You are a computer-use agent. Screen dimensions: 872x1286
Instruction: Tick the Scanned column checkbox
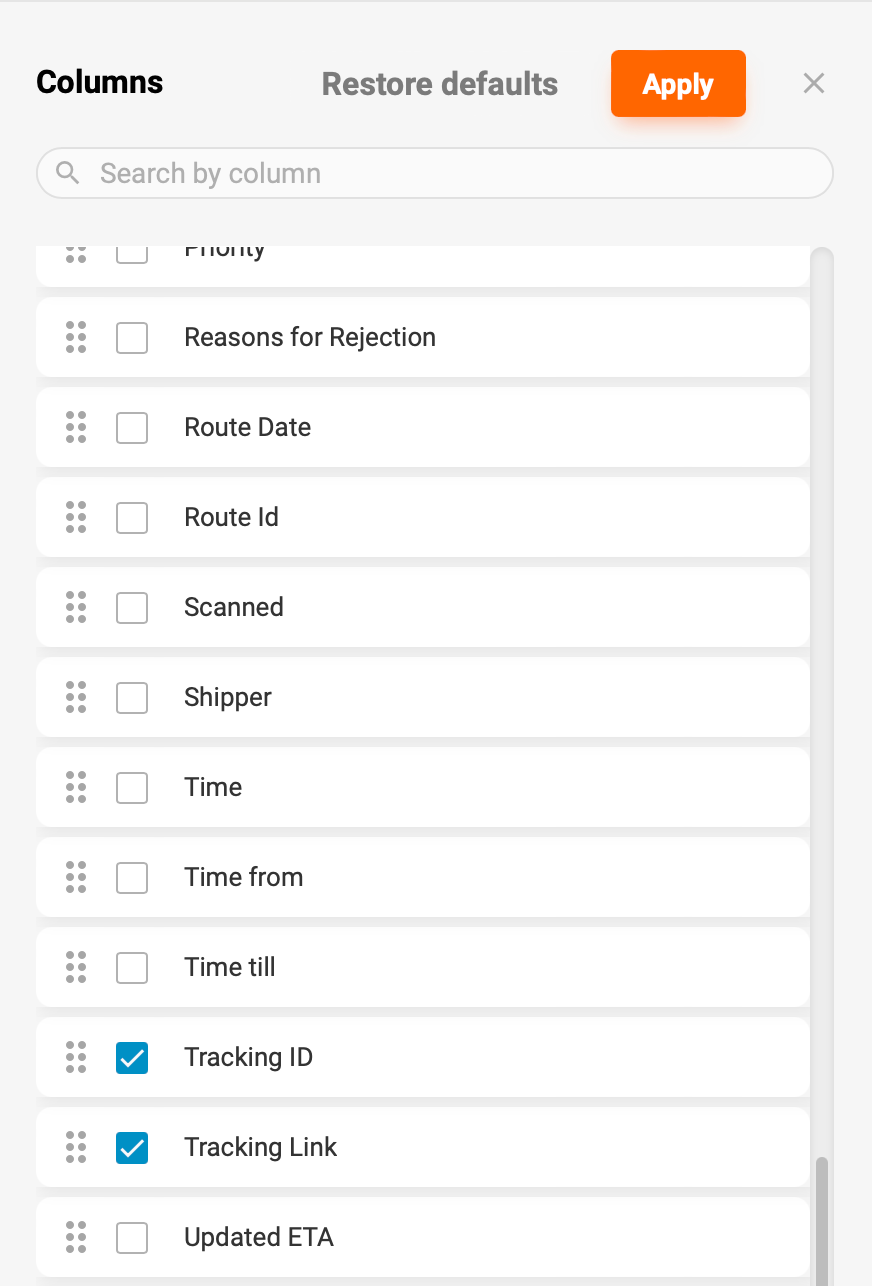[132, 608]
